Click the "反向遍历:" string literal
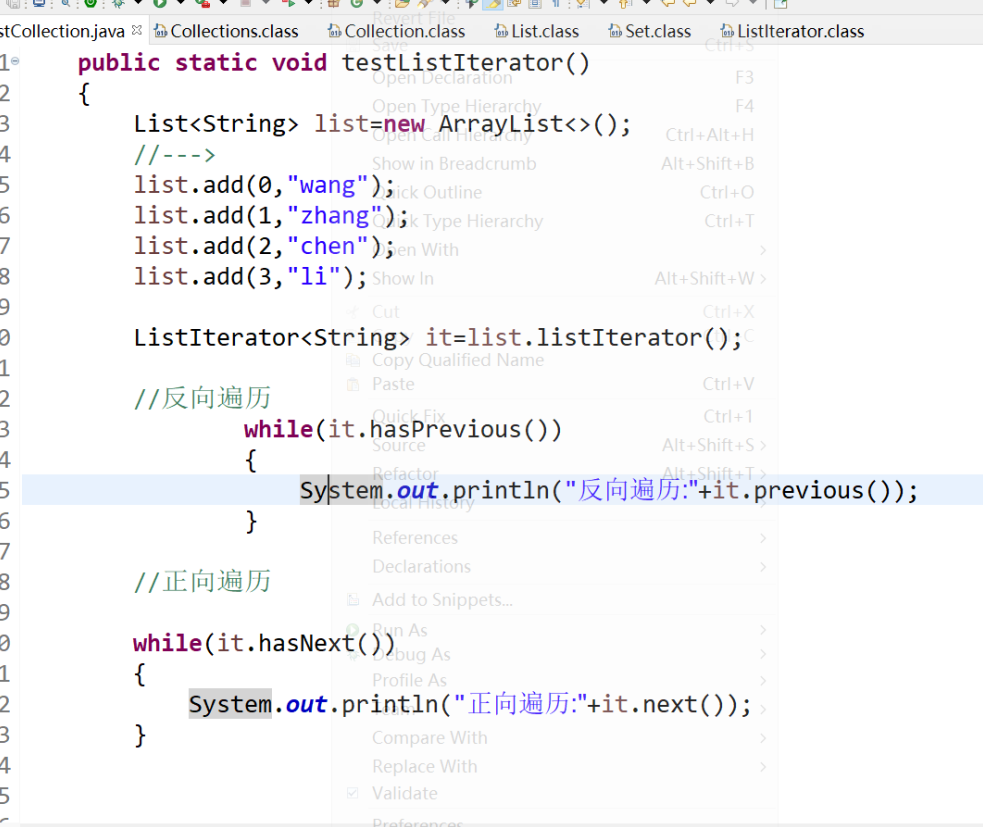This screenshot has width=983, height=827. [x=631, y=490]
